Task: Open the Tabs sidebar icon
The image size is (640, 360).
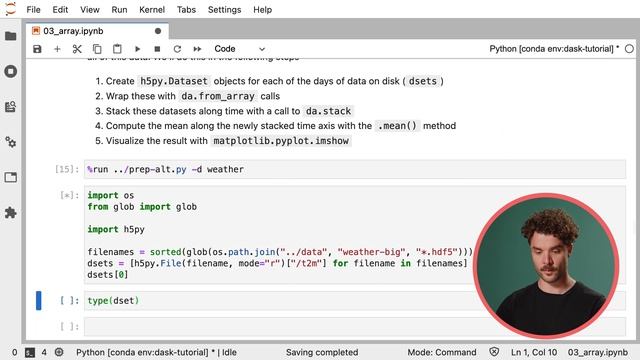Action: click(11, 177)
